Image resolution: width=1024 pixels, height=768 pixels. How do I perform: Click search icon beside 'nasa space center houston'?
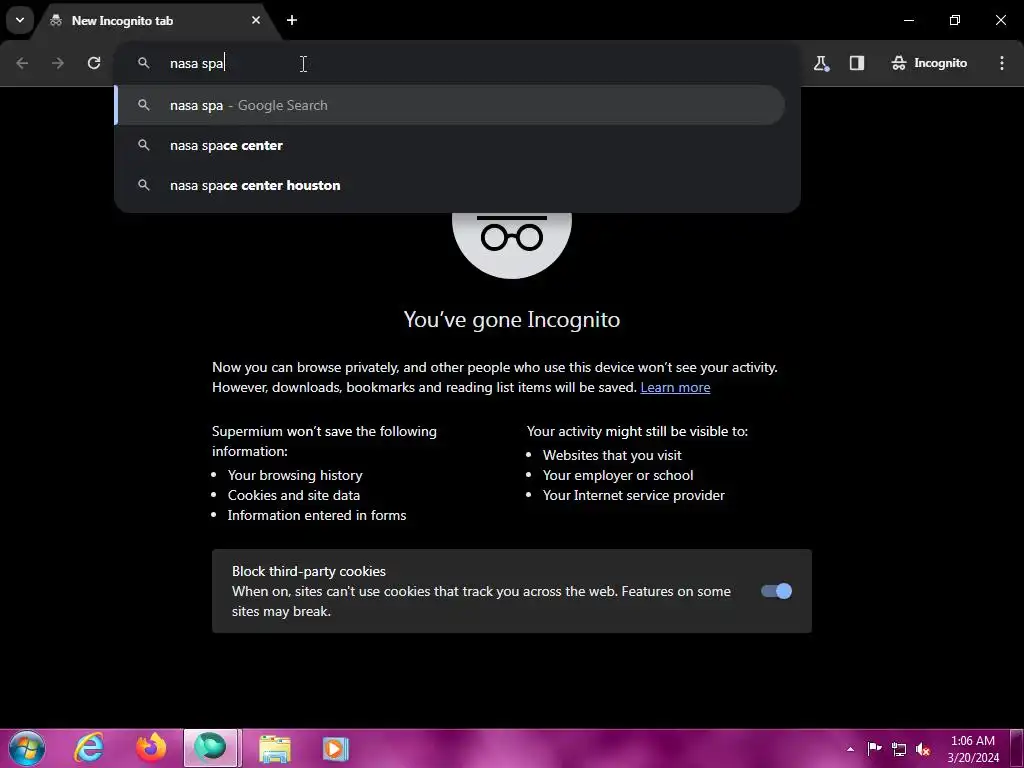144,185
